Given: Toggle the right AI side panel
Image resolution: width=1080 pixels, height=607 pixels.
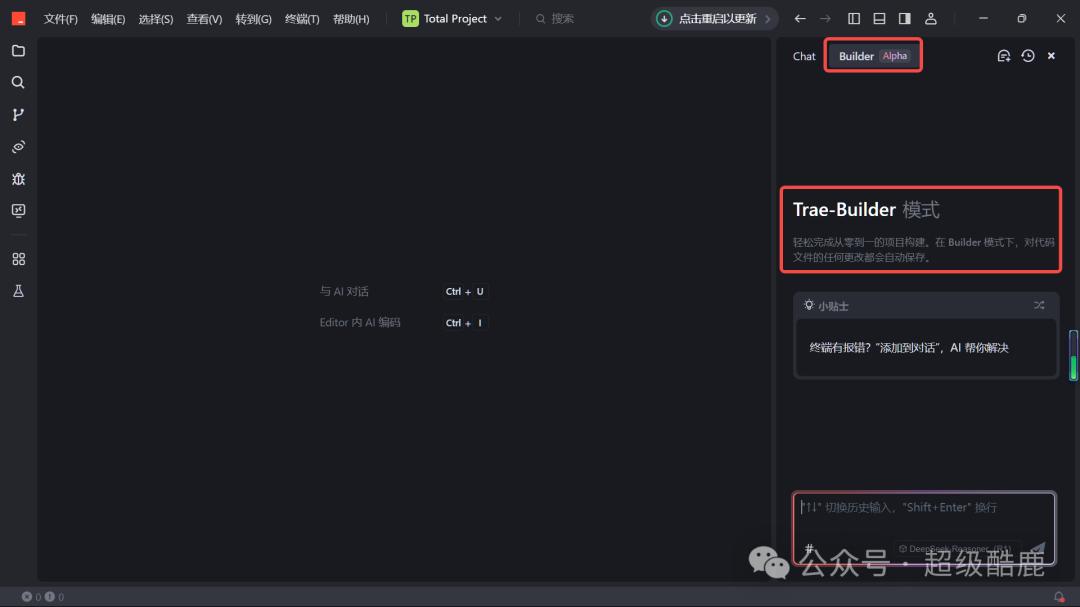Looking at the screenshot, I should (905, 19).
